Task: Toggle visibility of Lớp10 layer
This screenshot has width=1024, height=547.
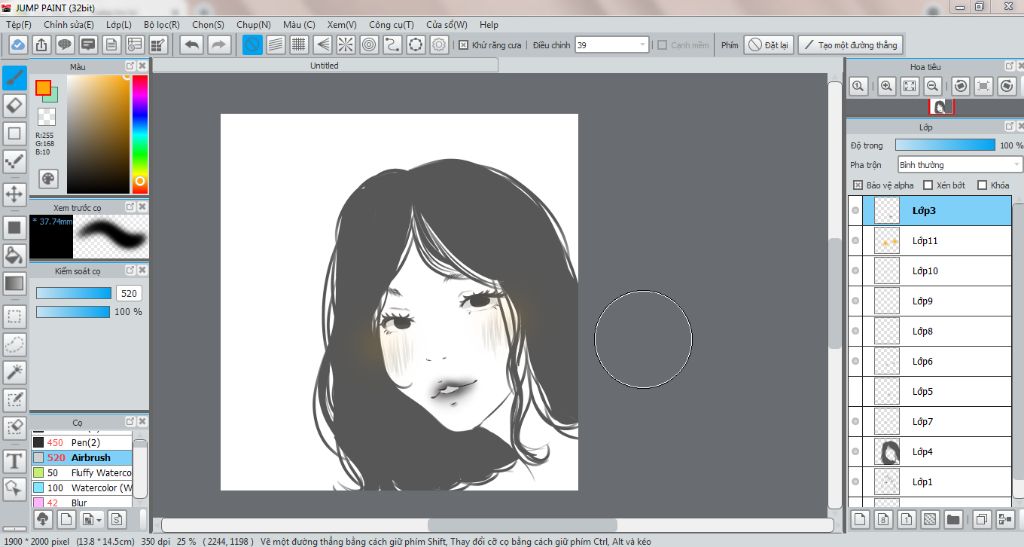Action: click(856, 271)
